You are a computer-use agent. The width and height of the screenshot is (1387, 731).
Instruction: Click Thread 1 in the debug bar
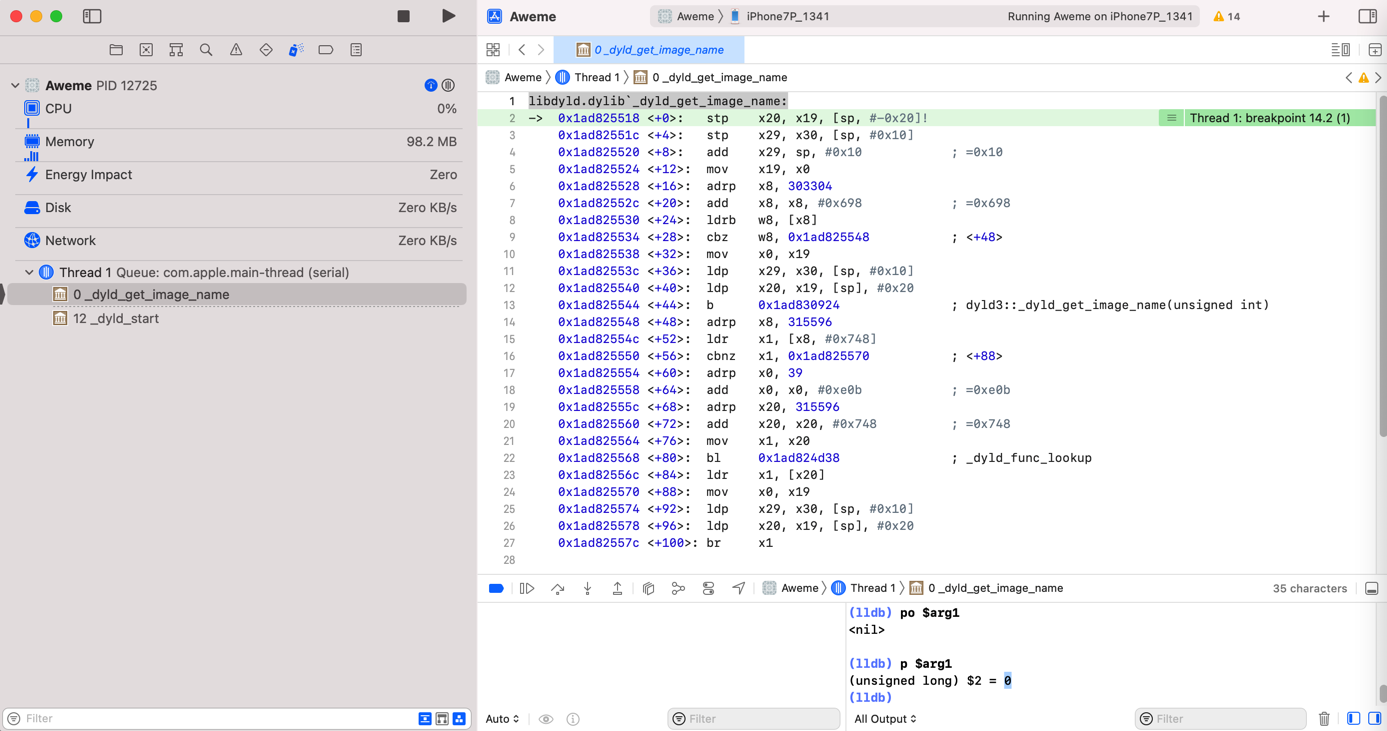863,589
